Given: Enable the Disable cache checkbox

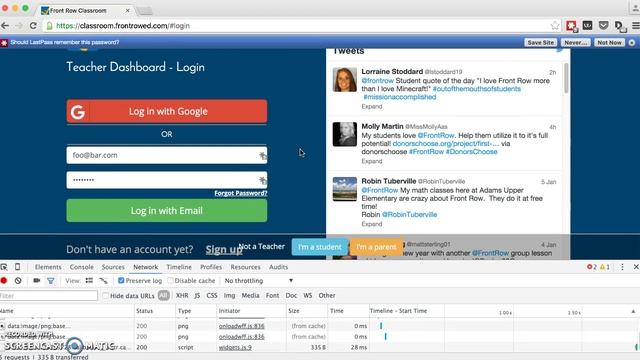Looking at the screenshot, I should (x=171, y=280).
